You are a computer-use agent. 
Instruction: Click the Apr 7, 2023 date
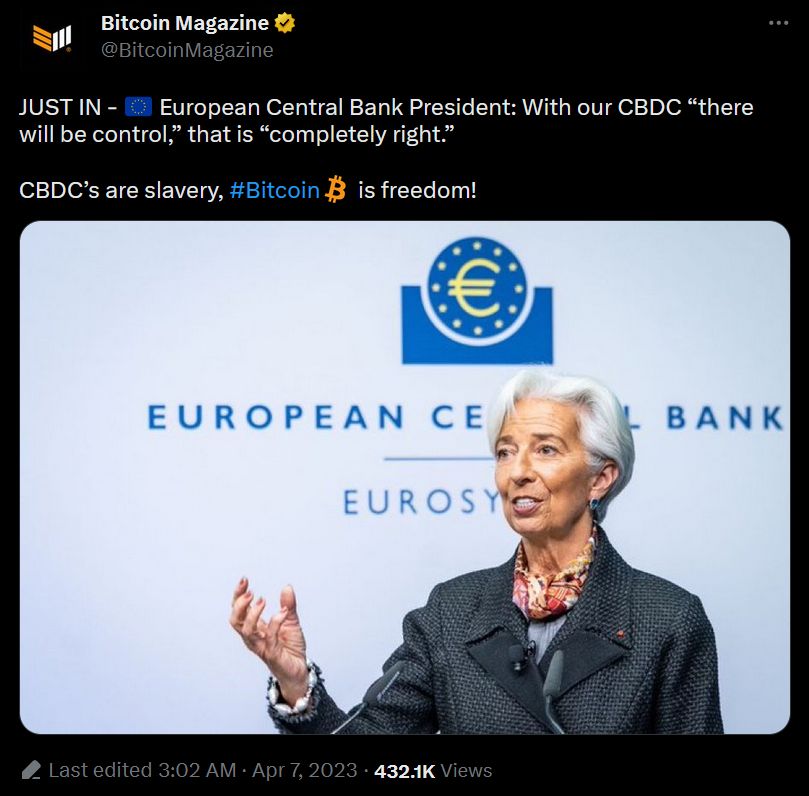tap(304, 770)
